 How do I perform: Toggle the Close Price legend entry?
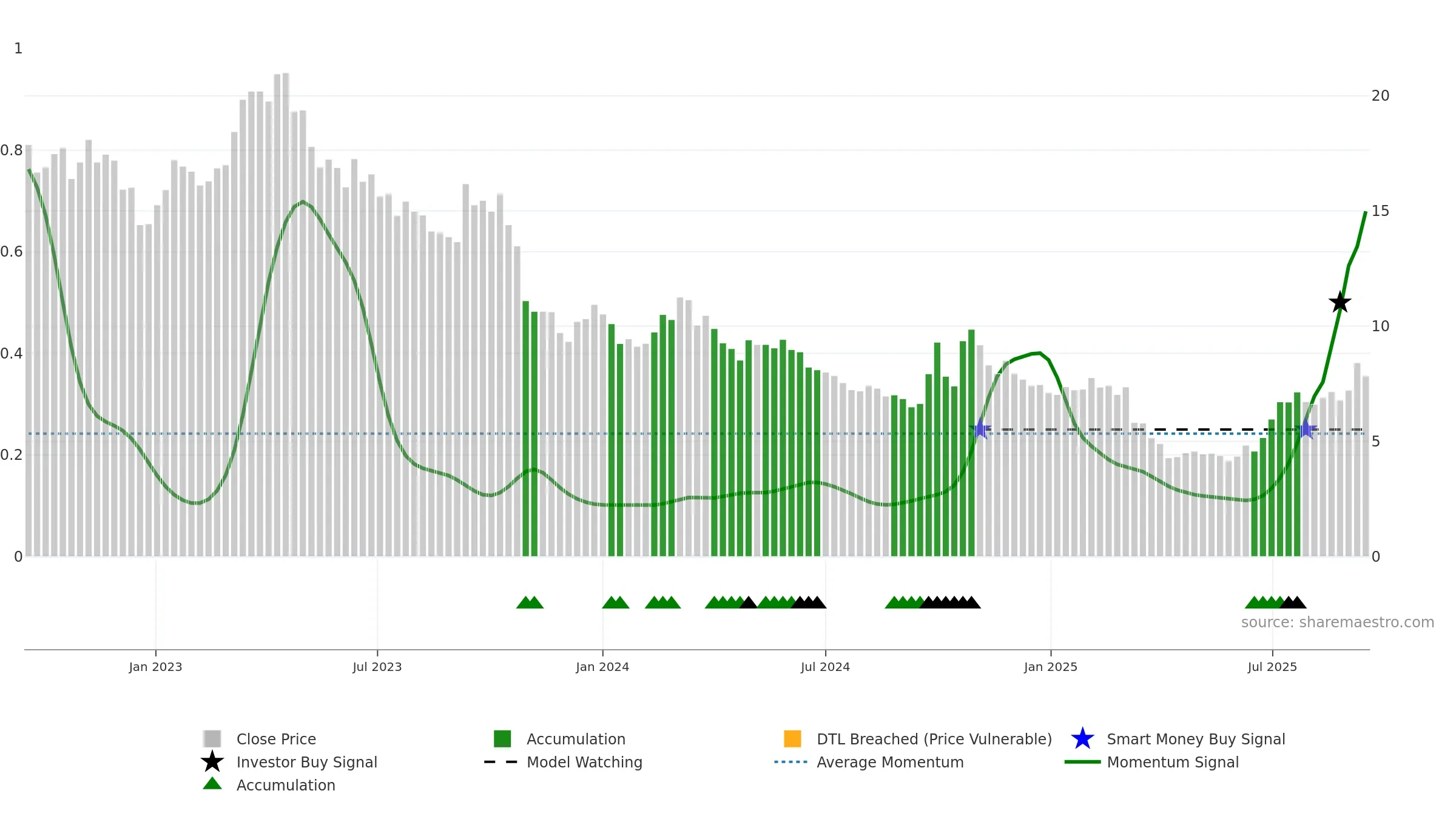click(x=260, y=739)
